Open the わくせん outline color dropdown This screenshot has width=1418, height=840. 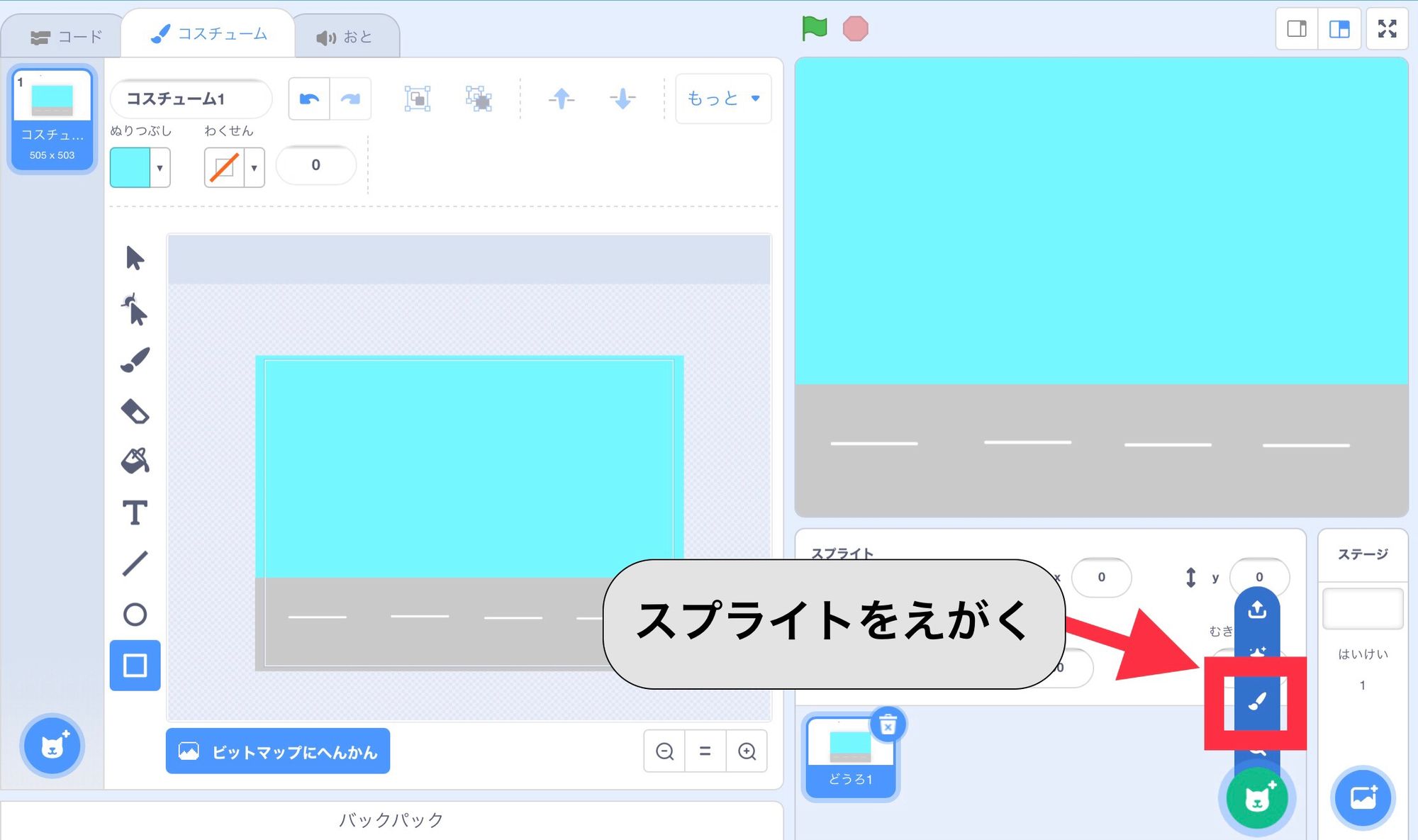click(x=253, y=167)
